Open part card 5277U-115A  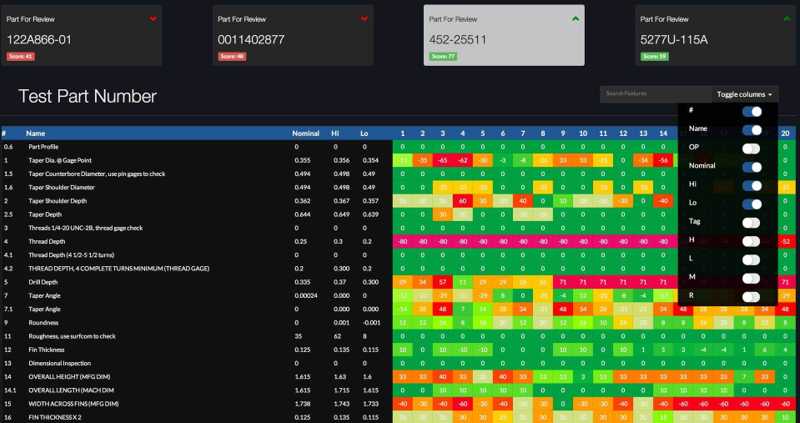click(x=715, y=36)
